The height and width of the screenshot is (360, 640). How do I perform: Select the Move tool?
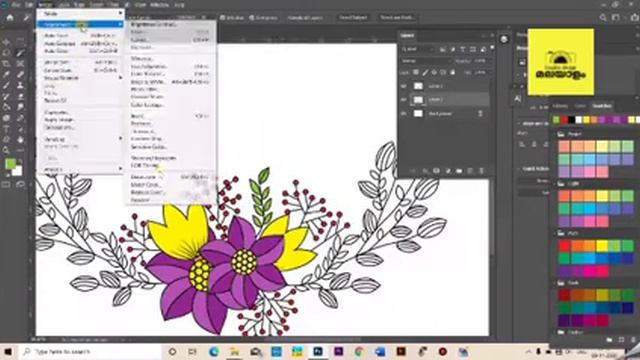tap(6, 42)
